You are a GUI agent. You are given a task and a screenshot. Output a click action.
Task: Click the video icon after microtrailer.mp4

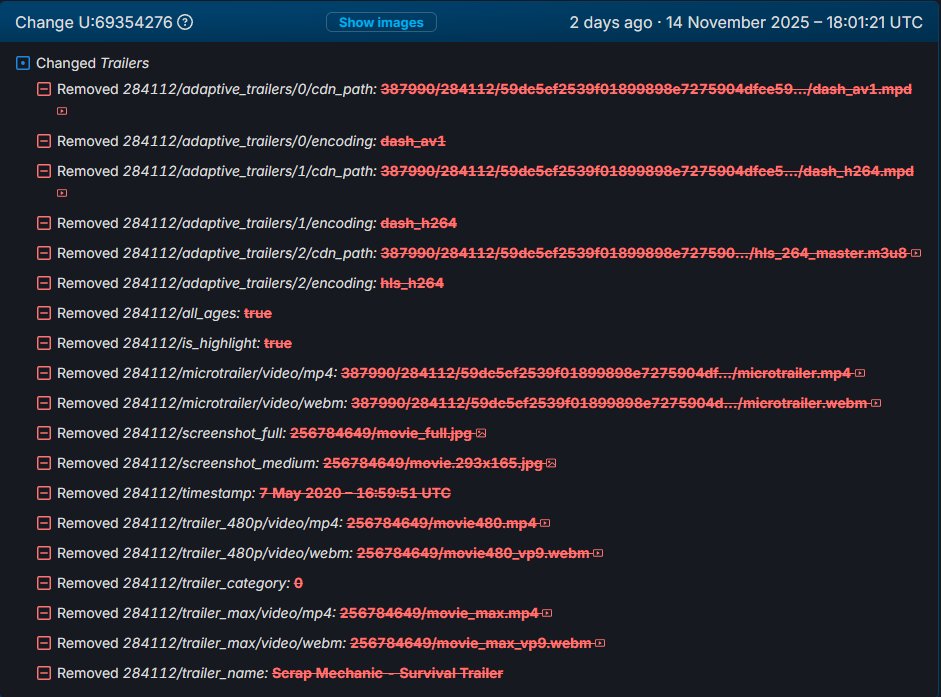pyautogui.click(x=860, y=373)
